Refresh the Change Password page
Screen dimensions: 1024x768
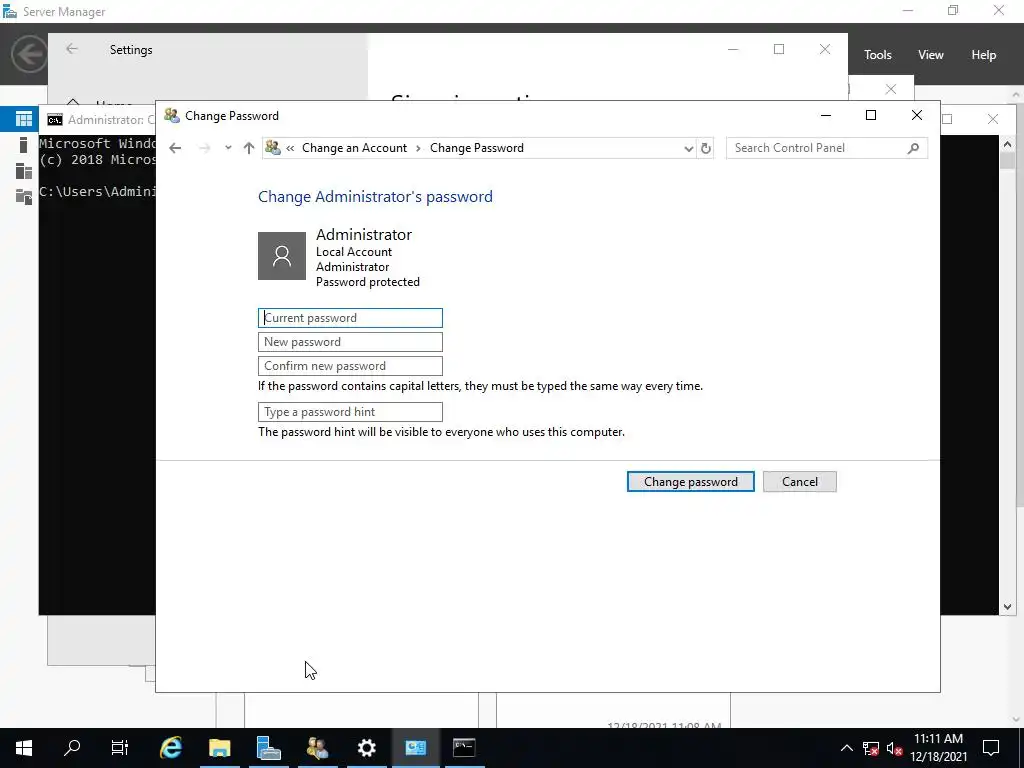[705, 148]
